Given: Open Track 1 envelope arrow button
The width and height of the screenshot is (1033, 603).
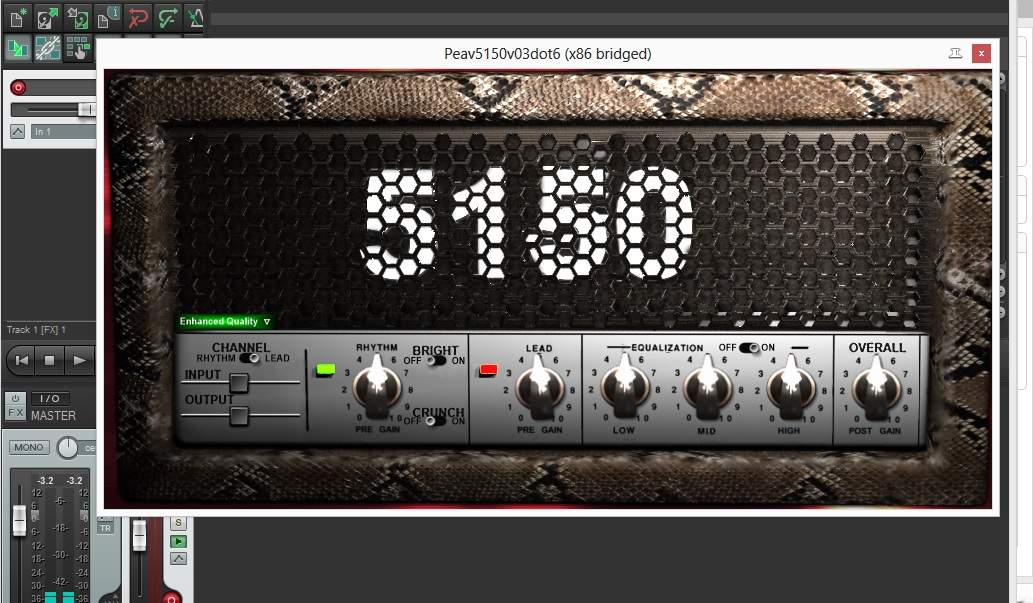Looking at the screenshot, I should pyautogui.click(x=18, y=131).
